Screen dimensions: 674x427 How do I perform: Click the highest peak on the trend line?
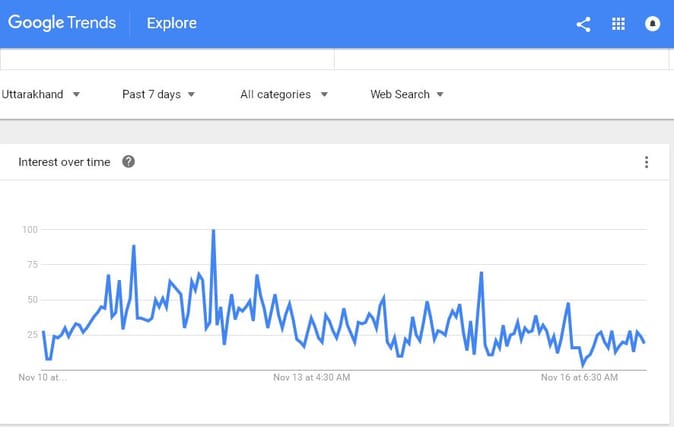point(213,231)
